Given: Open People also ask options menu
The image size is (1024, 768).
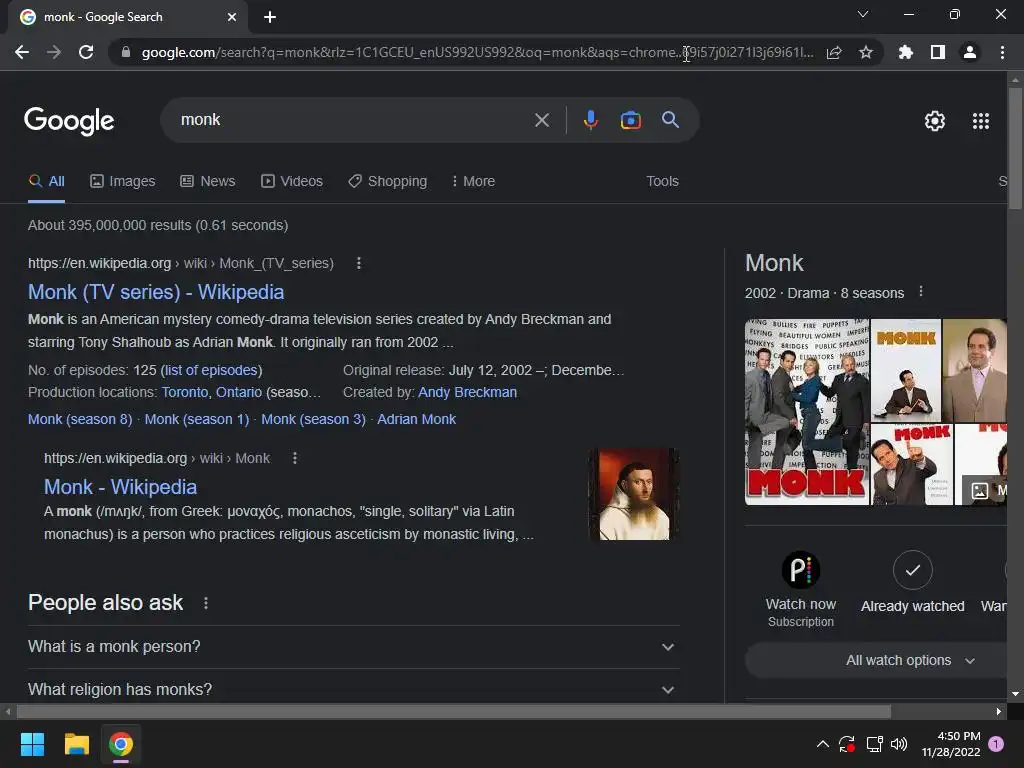Looking at the screenshot, I should tap(206, 603).
